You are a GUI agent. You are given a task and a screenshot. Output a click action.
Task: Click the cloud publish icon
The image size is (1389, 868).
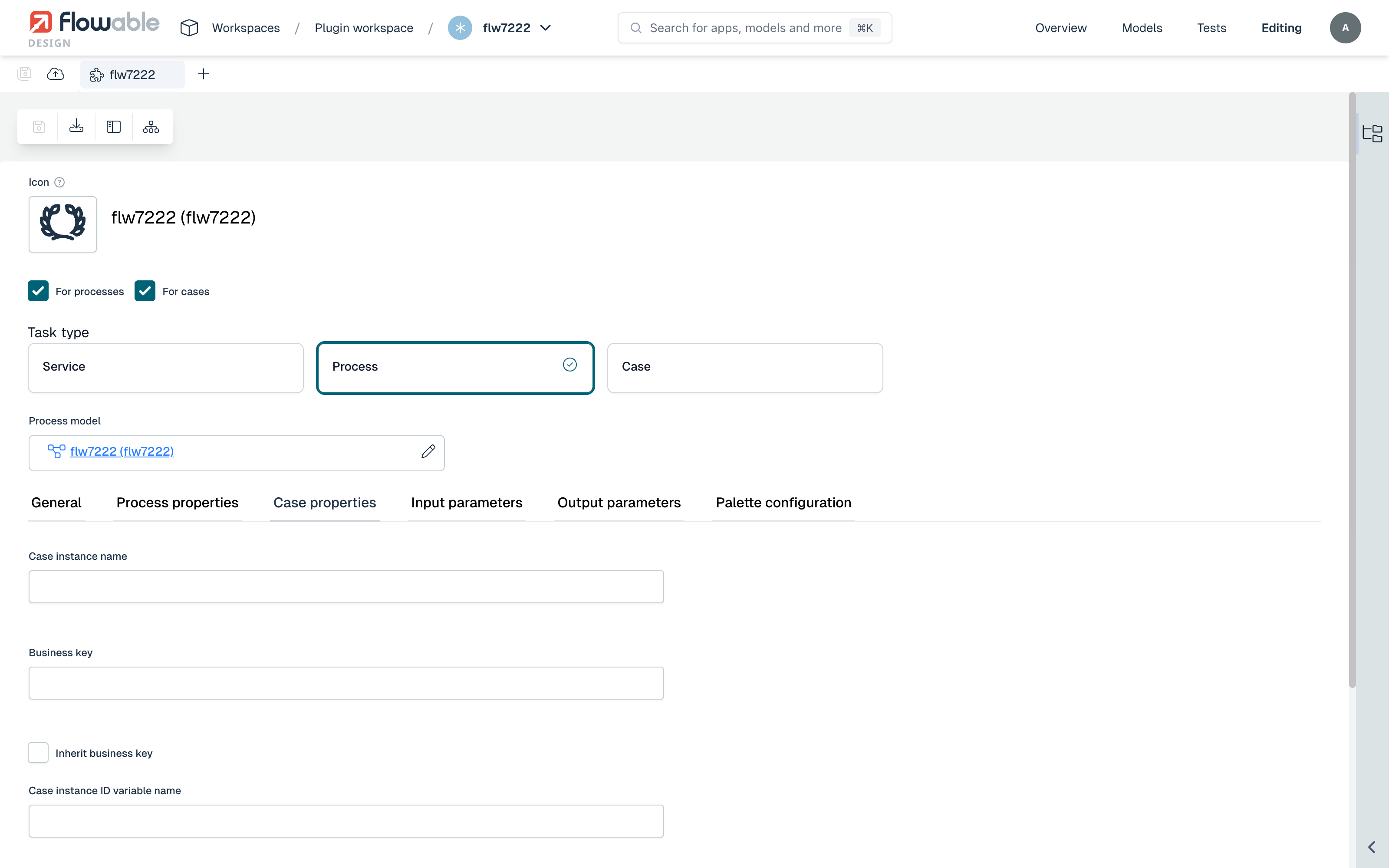coord(56,73)
